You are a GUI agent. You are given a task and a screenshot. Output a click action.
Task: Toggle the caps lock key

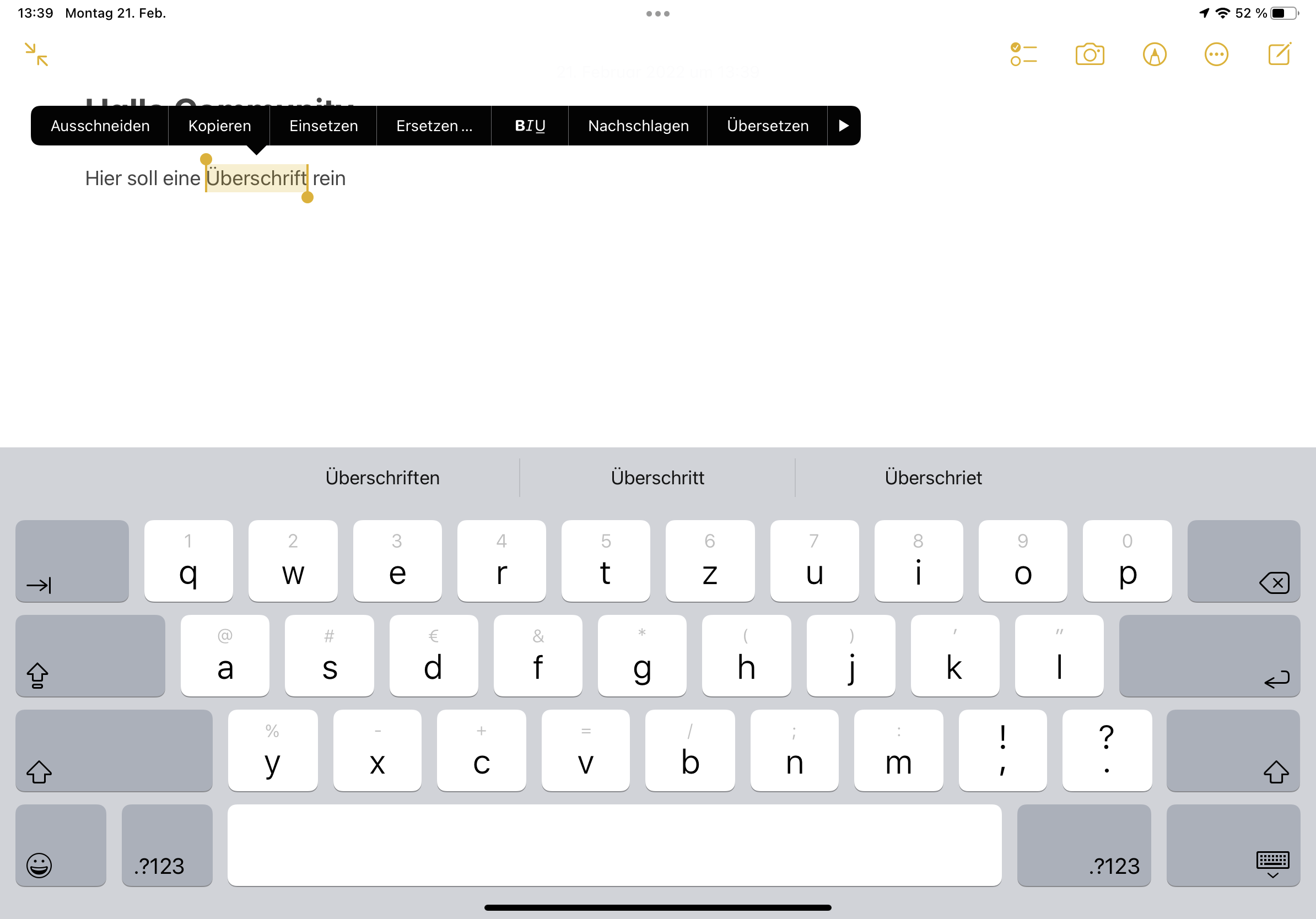click(90, 655)
